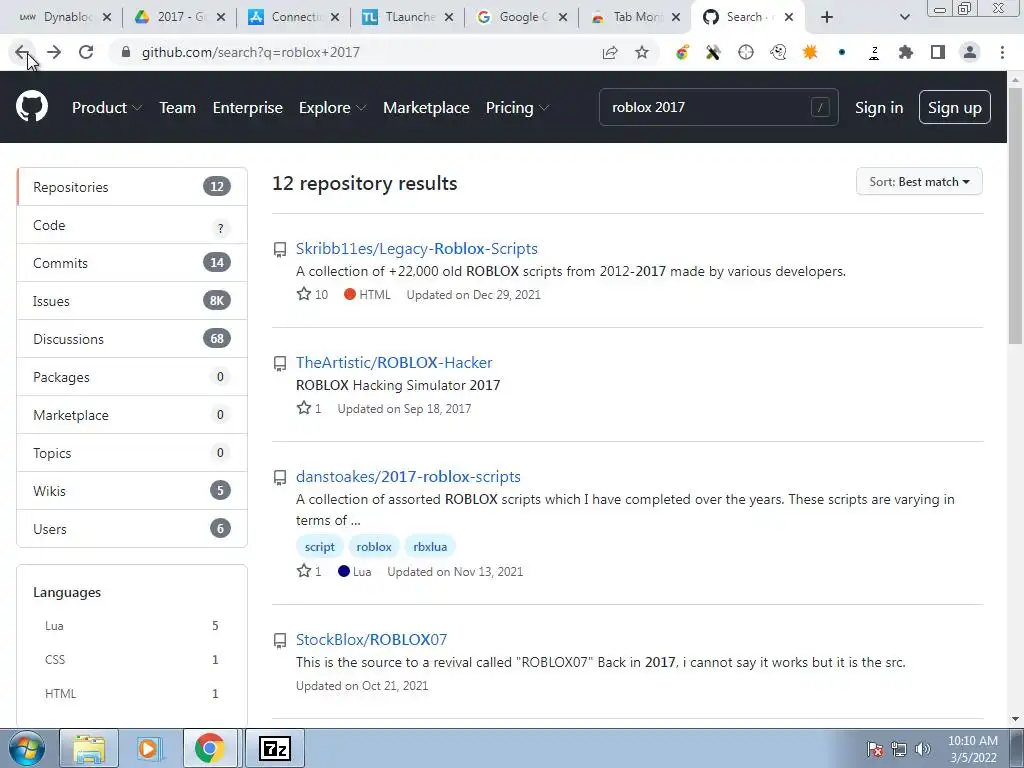
Task: Click the slash shortcut icon in search box
Action: (820, 107)
